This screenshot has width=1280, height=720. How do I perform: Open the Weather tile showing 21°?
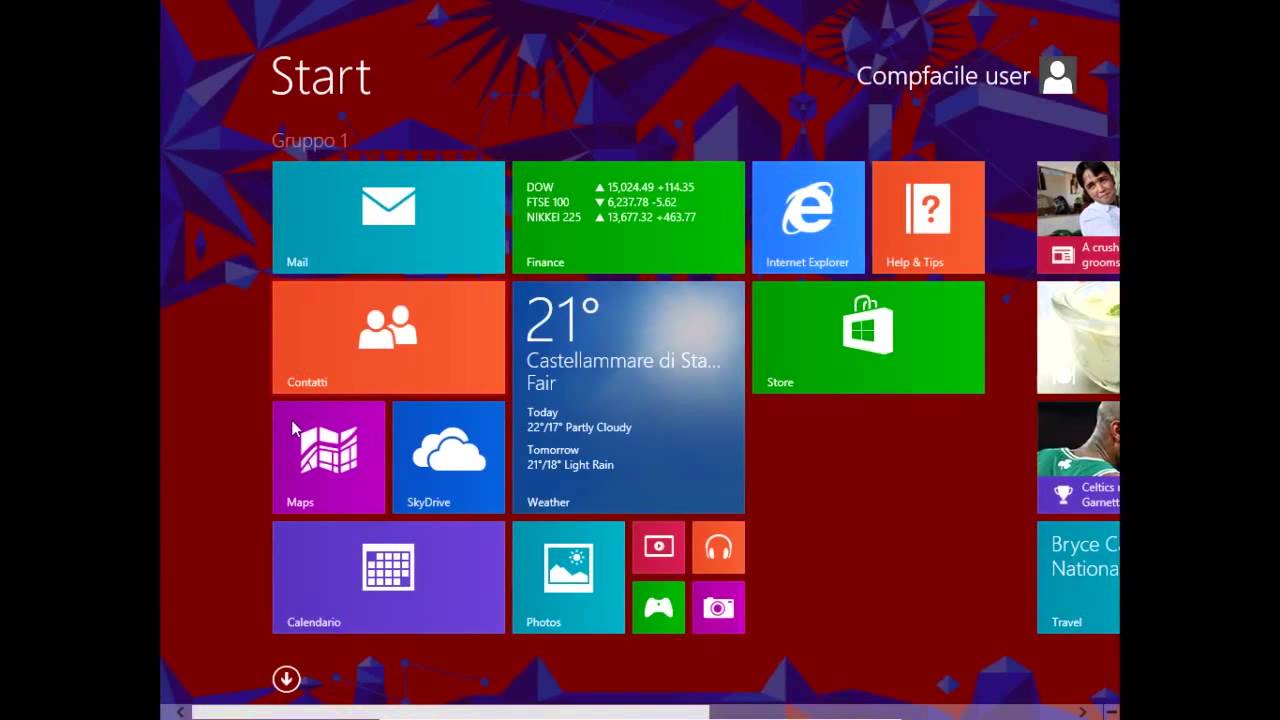point(628,397)
